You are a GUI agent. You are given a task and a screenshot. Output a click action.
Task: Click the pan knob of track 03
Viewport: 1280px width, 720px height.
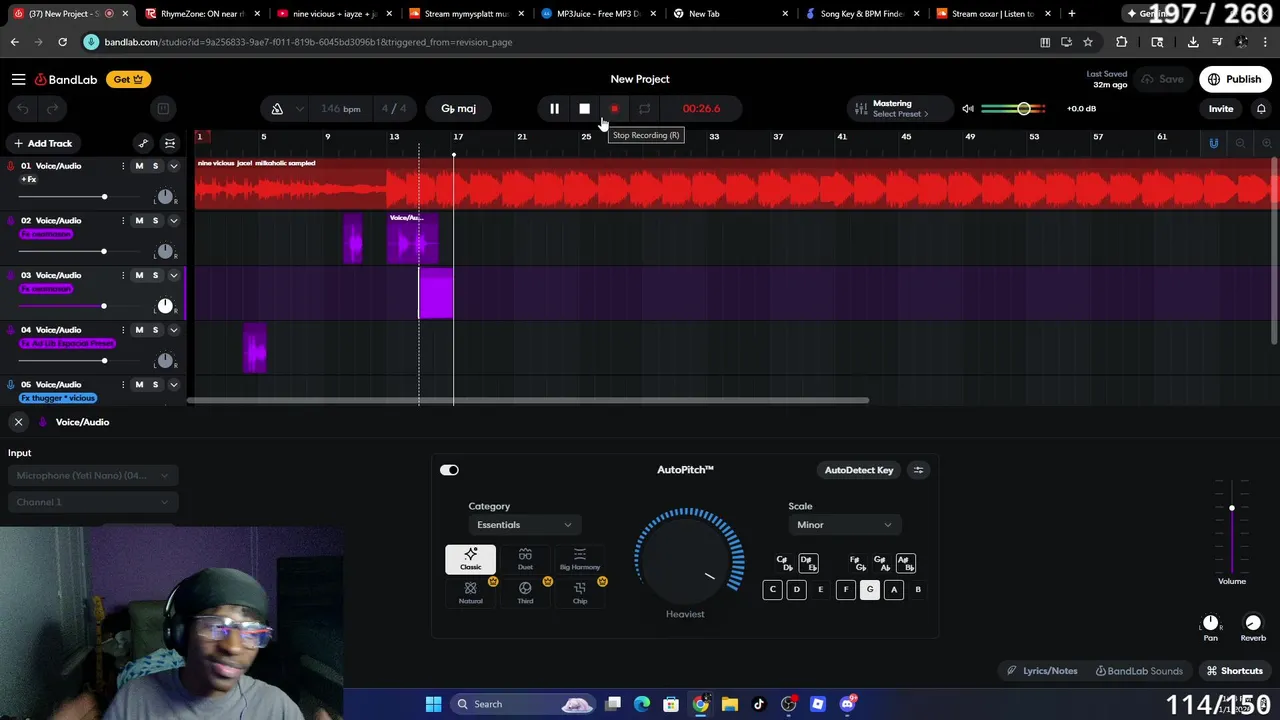(165, 306)
